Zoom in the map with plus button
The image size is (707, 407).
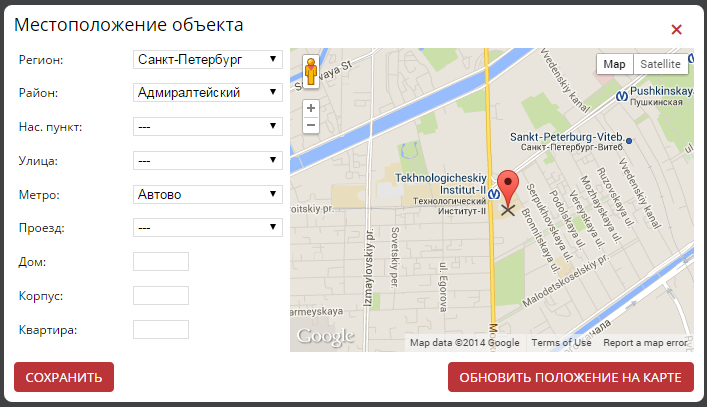coord(311,107)
